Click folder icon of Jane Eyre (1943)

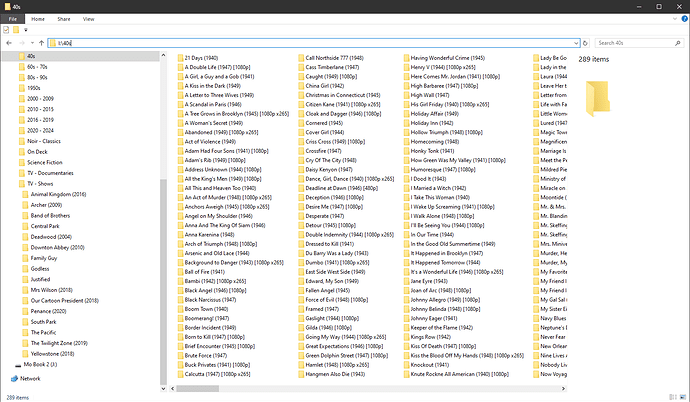coord(406,281)
